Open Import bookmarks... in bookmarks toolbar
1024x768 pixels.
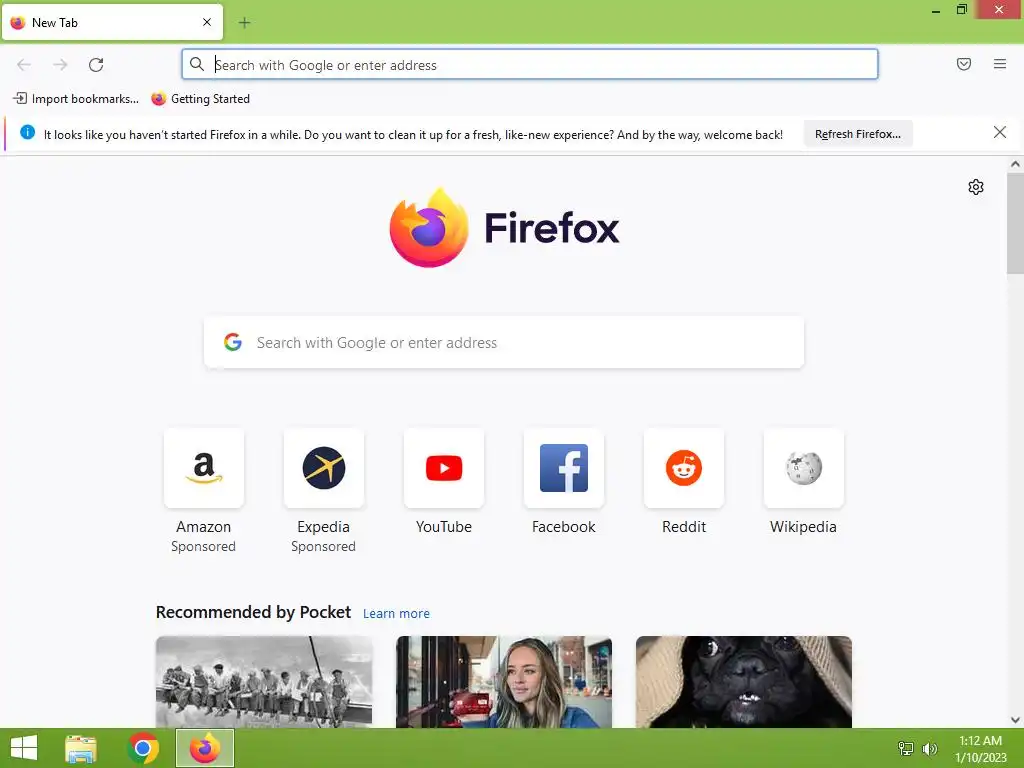click(x=76, y=99)
